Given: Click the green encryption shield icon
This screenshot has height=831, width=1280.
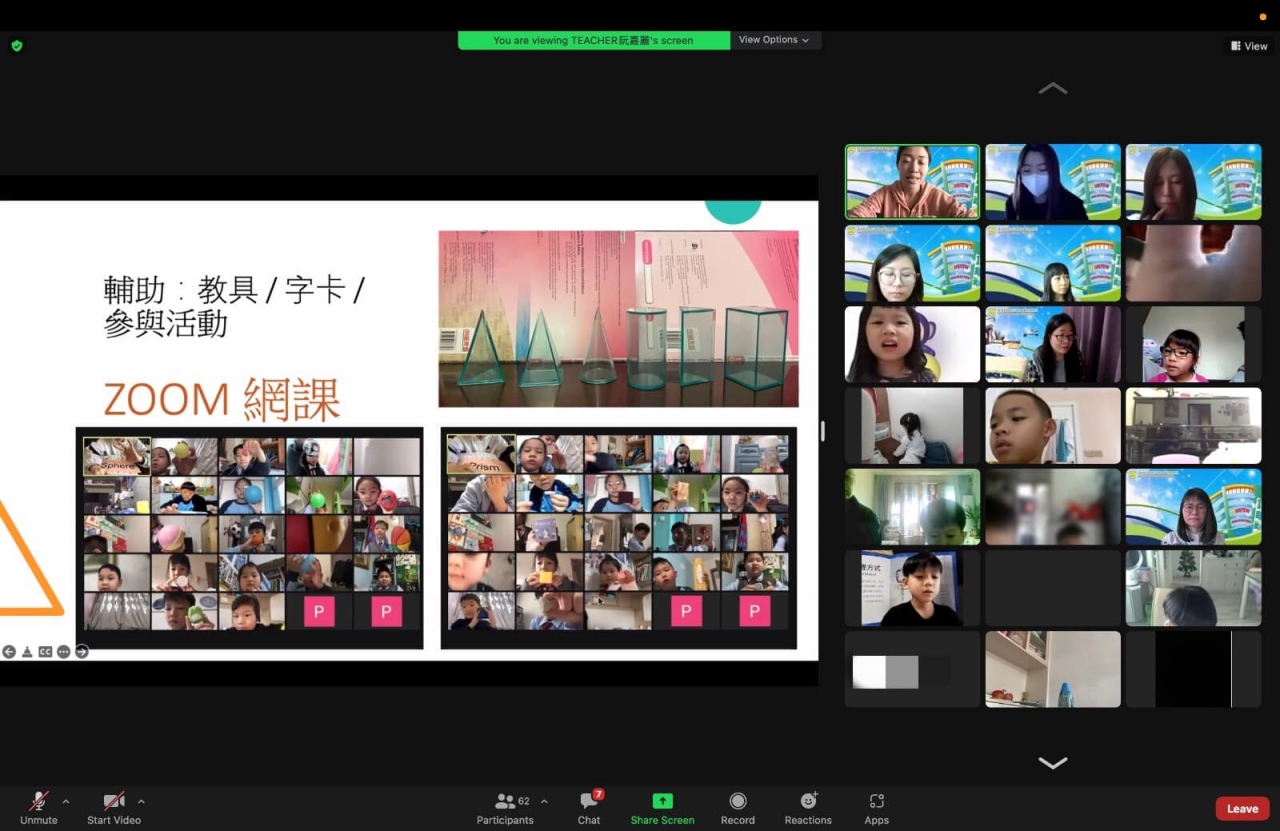Looking at the screenshot, I should tap(17, 46).
